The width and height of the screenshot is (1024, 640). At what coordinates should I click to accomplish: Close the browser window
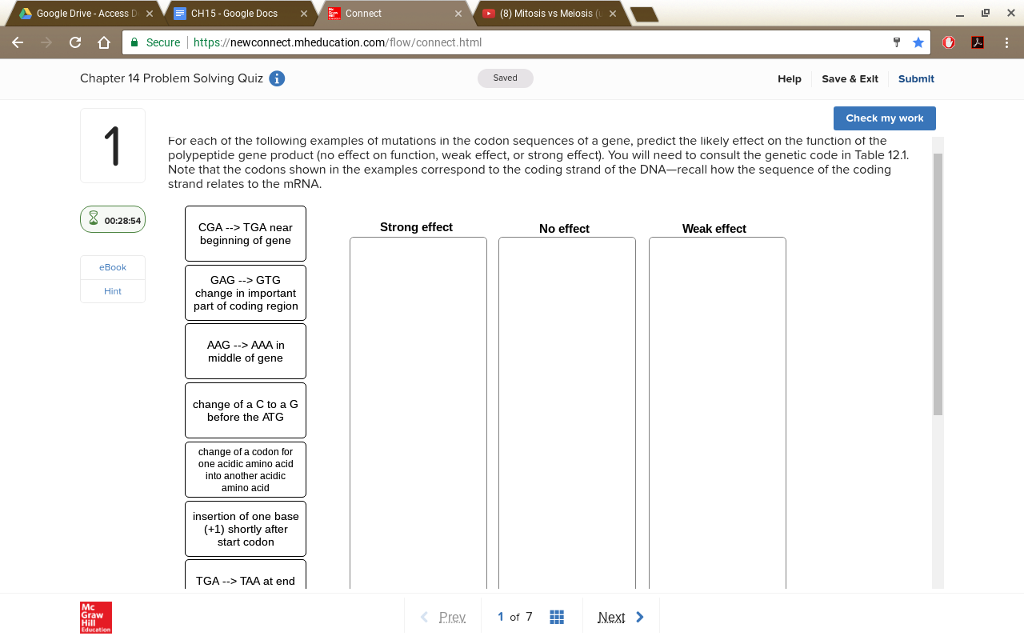(x=1011, y=13)
